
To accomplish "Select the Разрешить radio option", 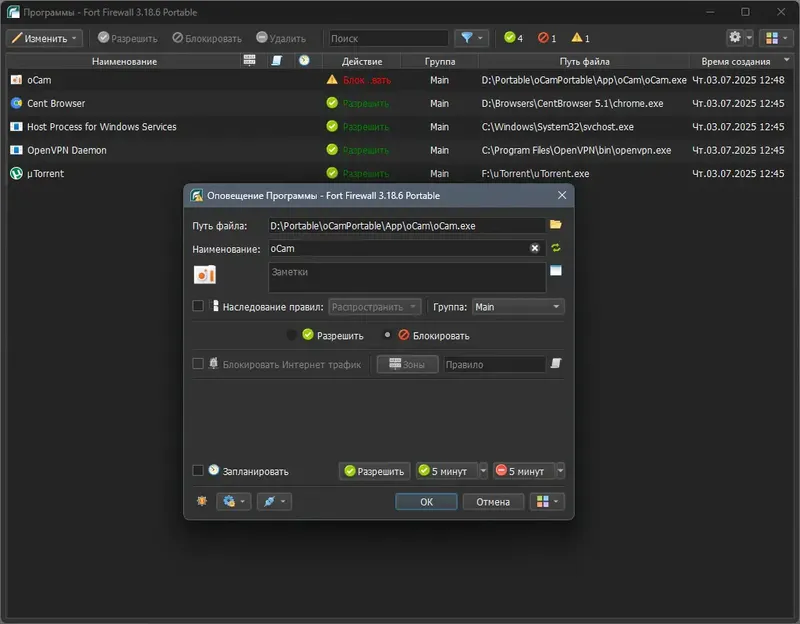I will point(291,335).
